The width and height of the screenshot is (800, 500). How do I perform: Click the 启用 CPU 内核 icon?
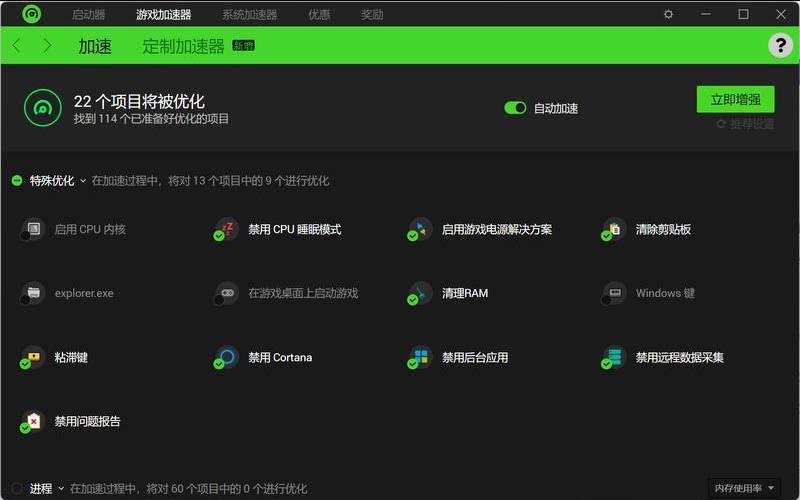click(33, 229)
